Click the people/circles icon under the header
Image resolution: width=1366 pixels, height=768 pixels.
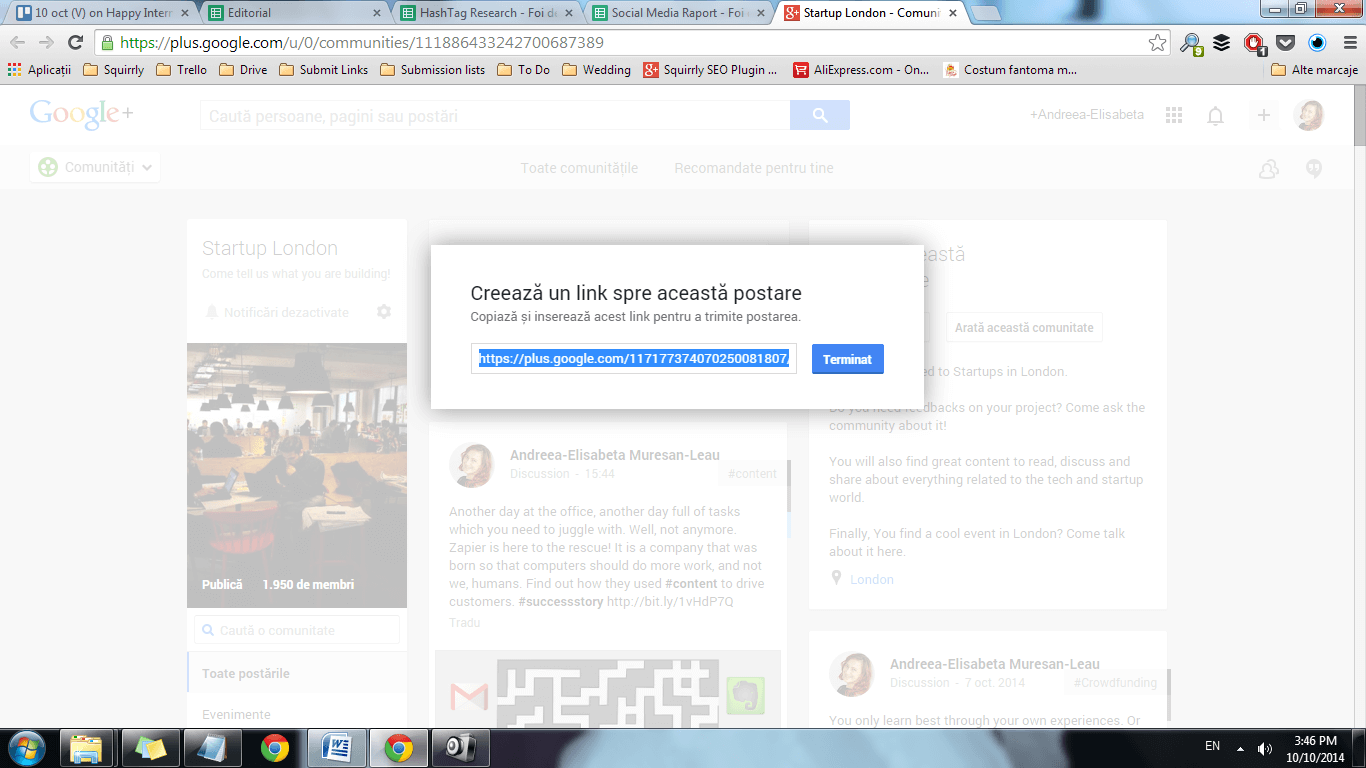click(1269, 169)
